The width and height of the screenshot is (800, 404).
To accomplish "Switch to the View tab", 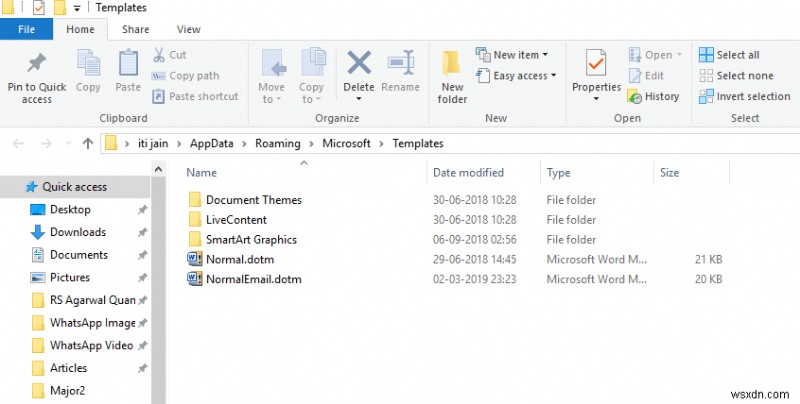I will [x=187, y=30].
